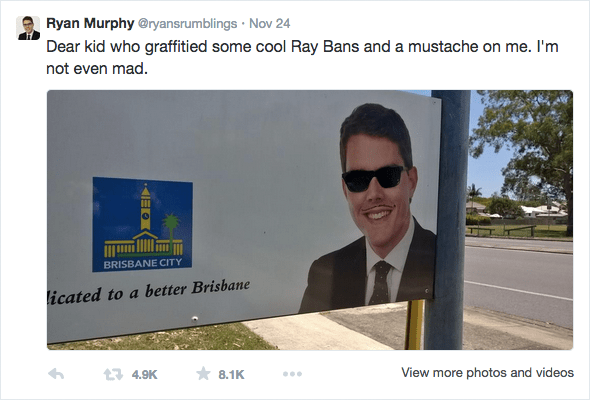The image size is (590, 400).
Task: View the 4.9K retweets count
Action: [x=144, y=375]
